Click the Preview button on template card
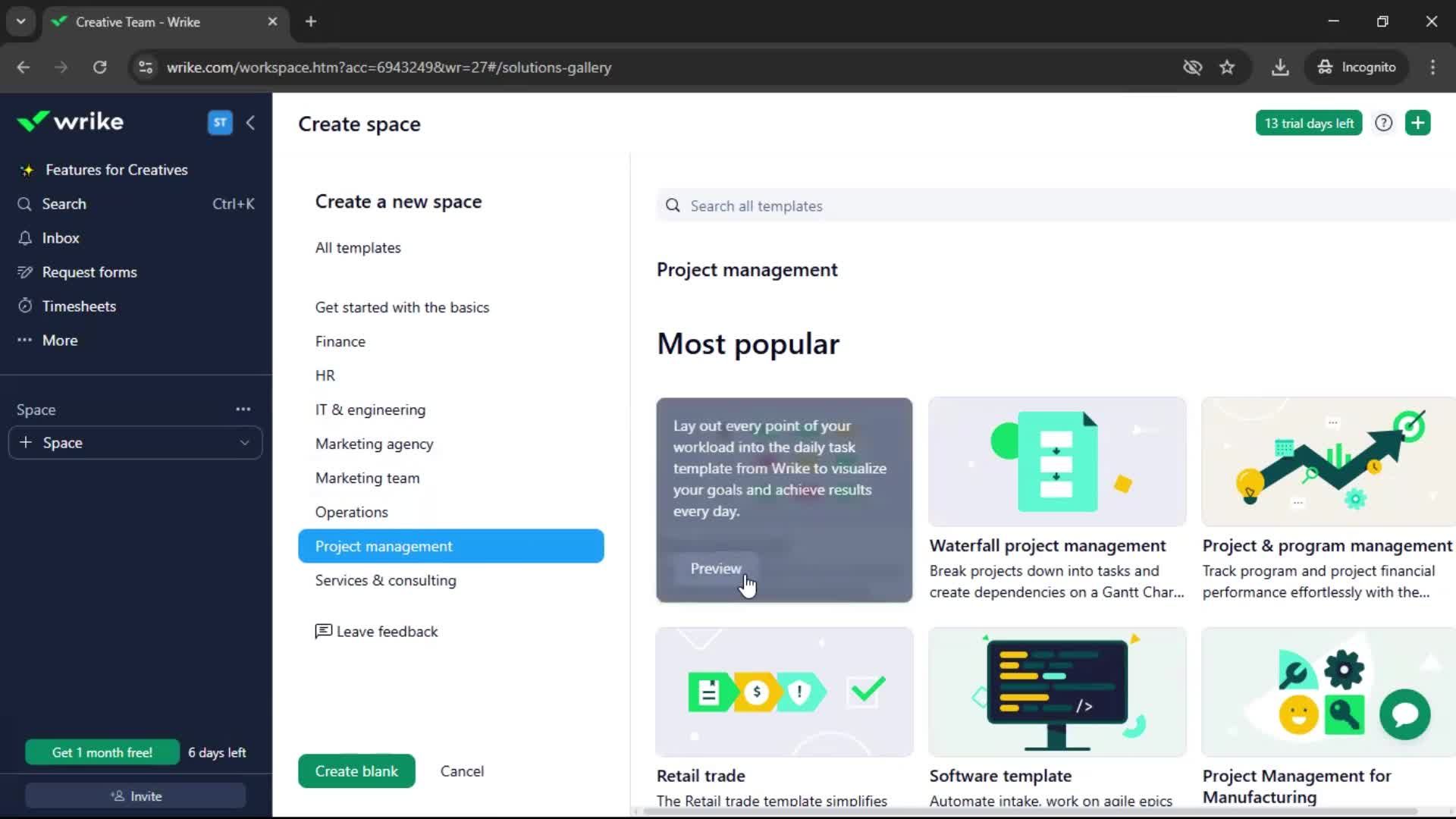Image resolution: width=1456 pixels, height=819 pixels. pos(715,569)
